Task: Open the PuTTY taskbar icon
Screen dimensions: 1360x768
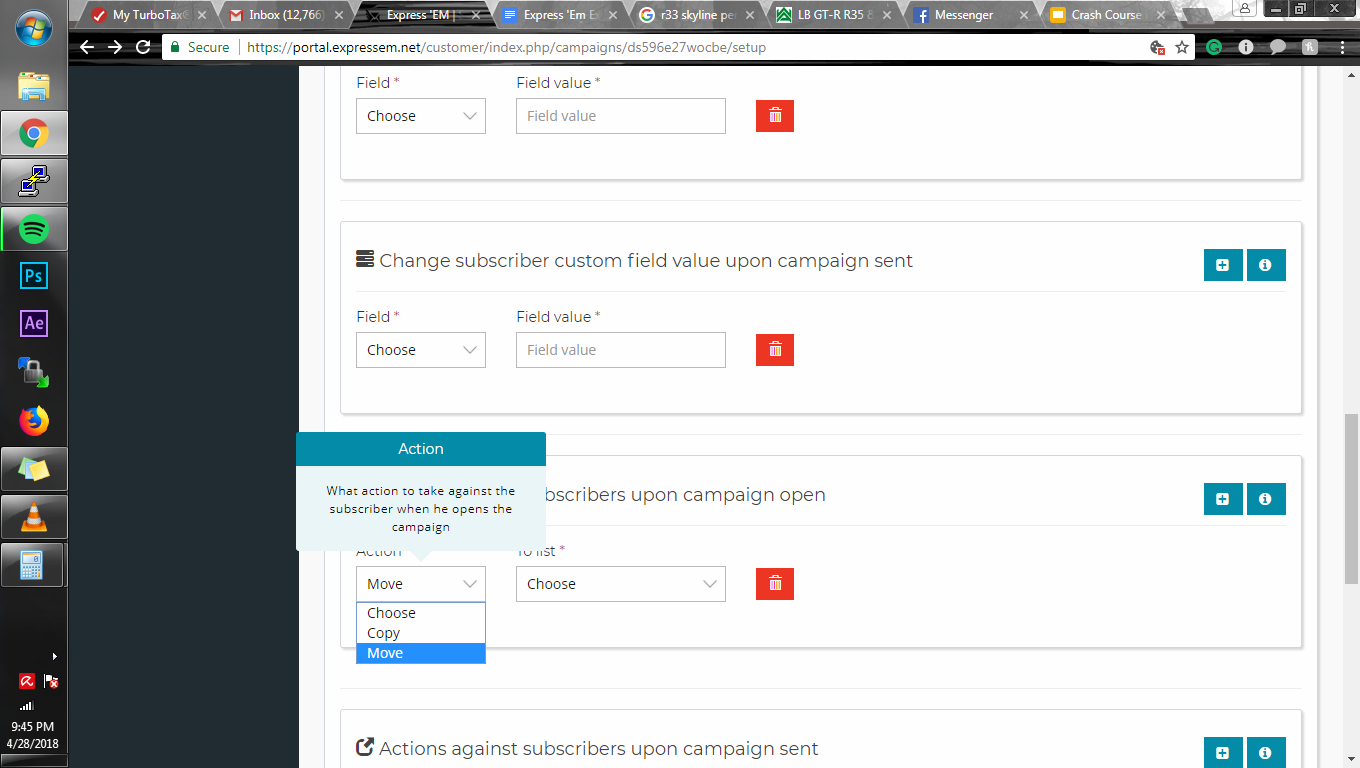Action: click(34, 181)
